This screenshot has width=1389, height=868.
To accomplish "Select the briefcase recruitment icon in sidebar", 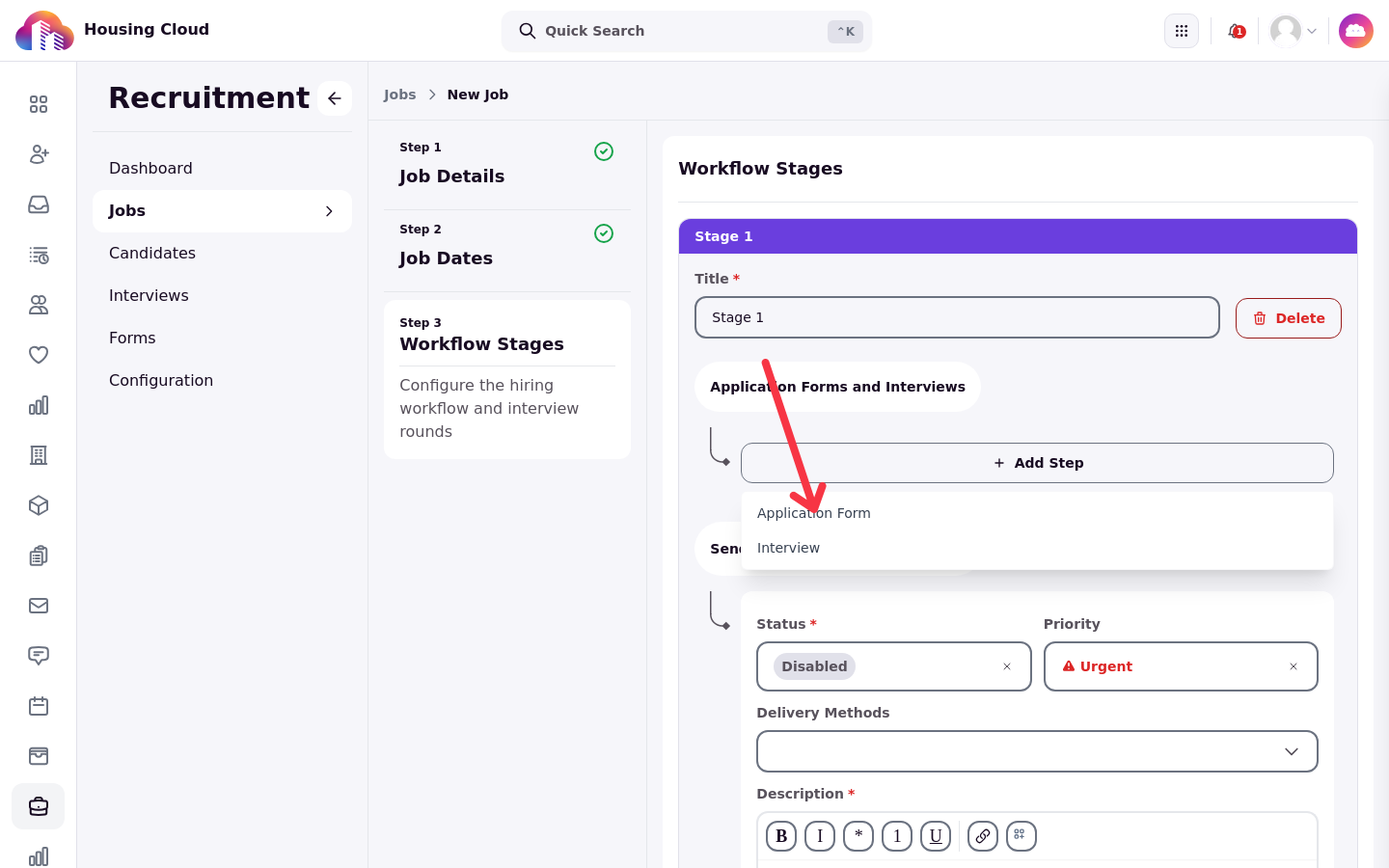I will click(x=39, y=806).
